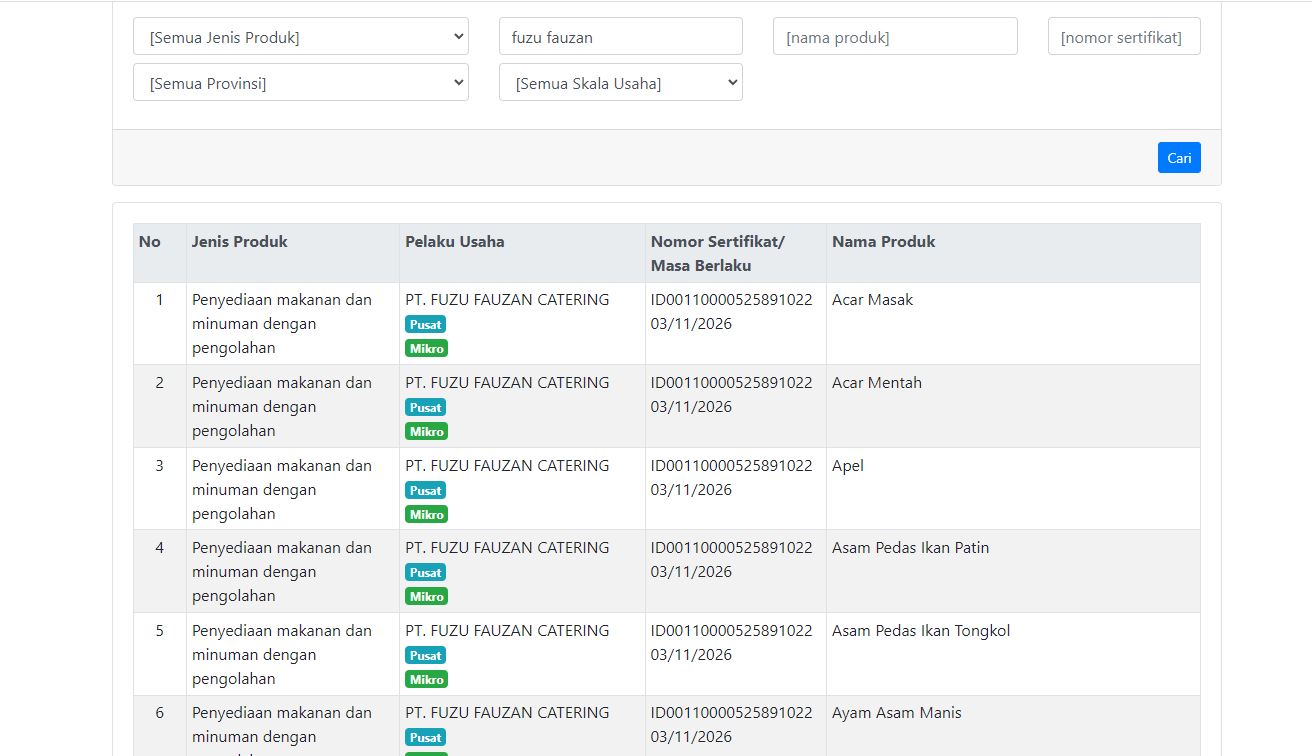Click the Mikro badge in row 1
This screenshot has width=1312, height=756.
pos(426,348)
